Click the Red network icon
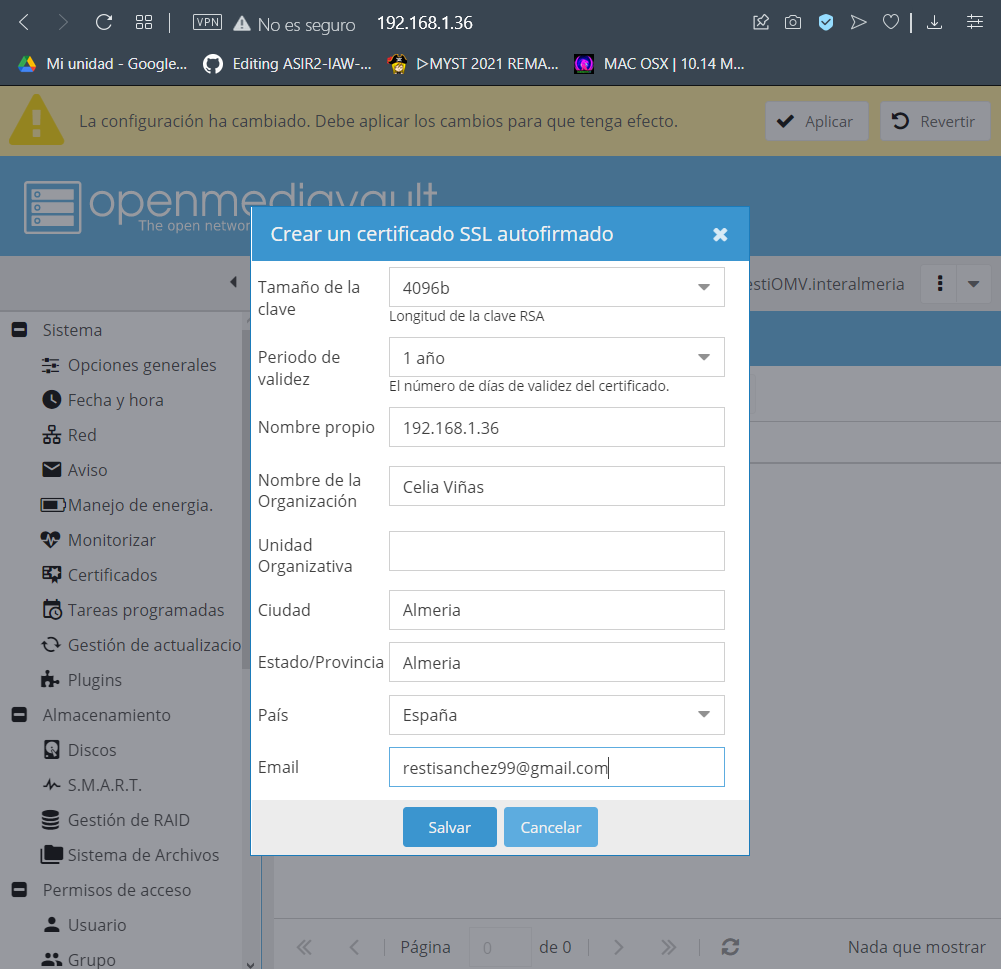1001x969 pixels. (x=51, y=435)
